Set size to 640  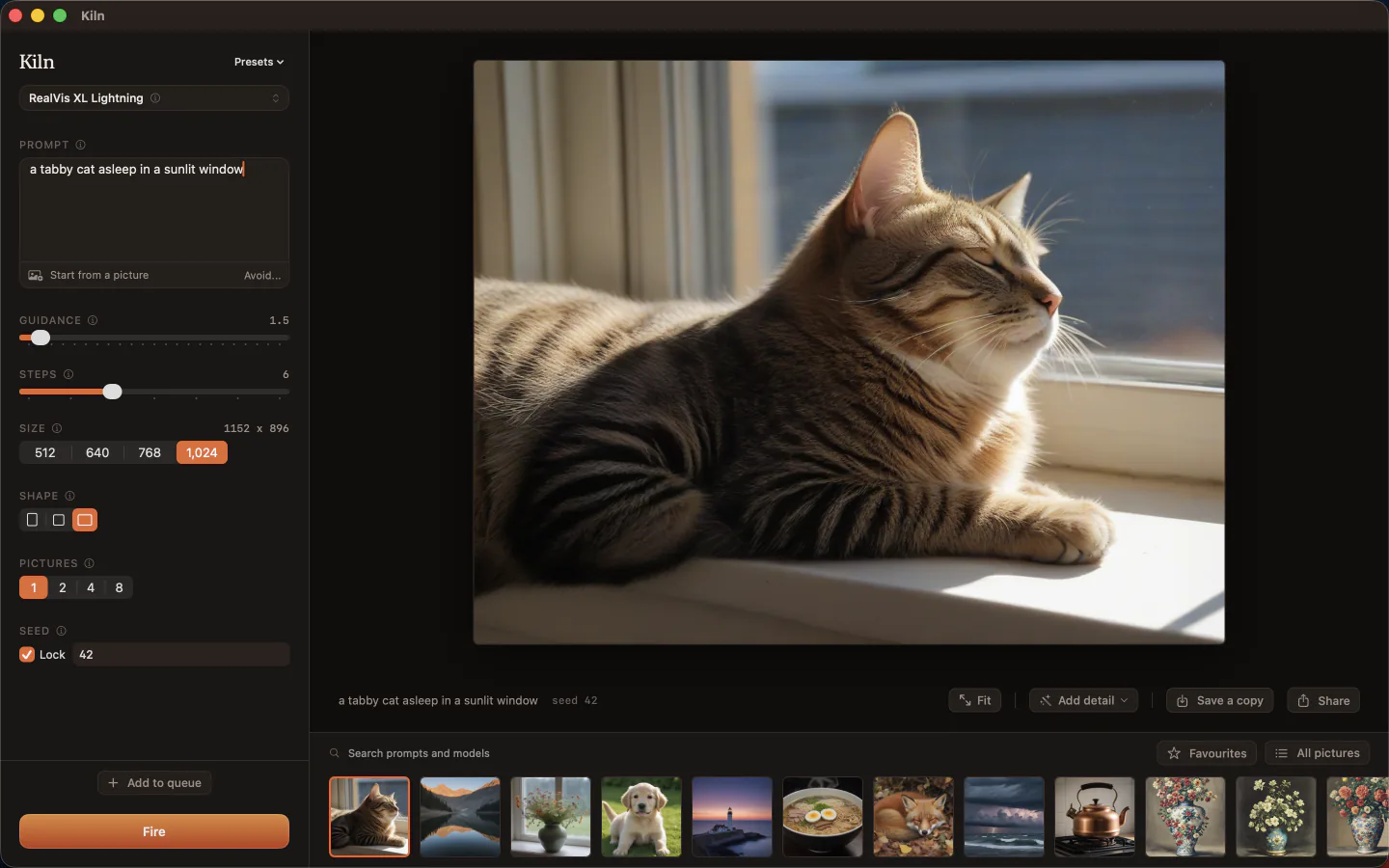[x=97, y=452]
